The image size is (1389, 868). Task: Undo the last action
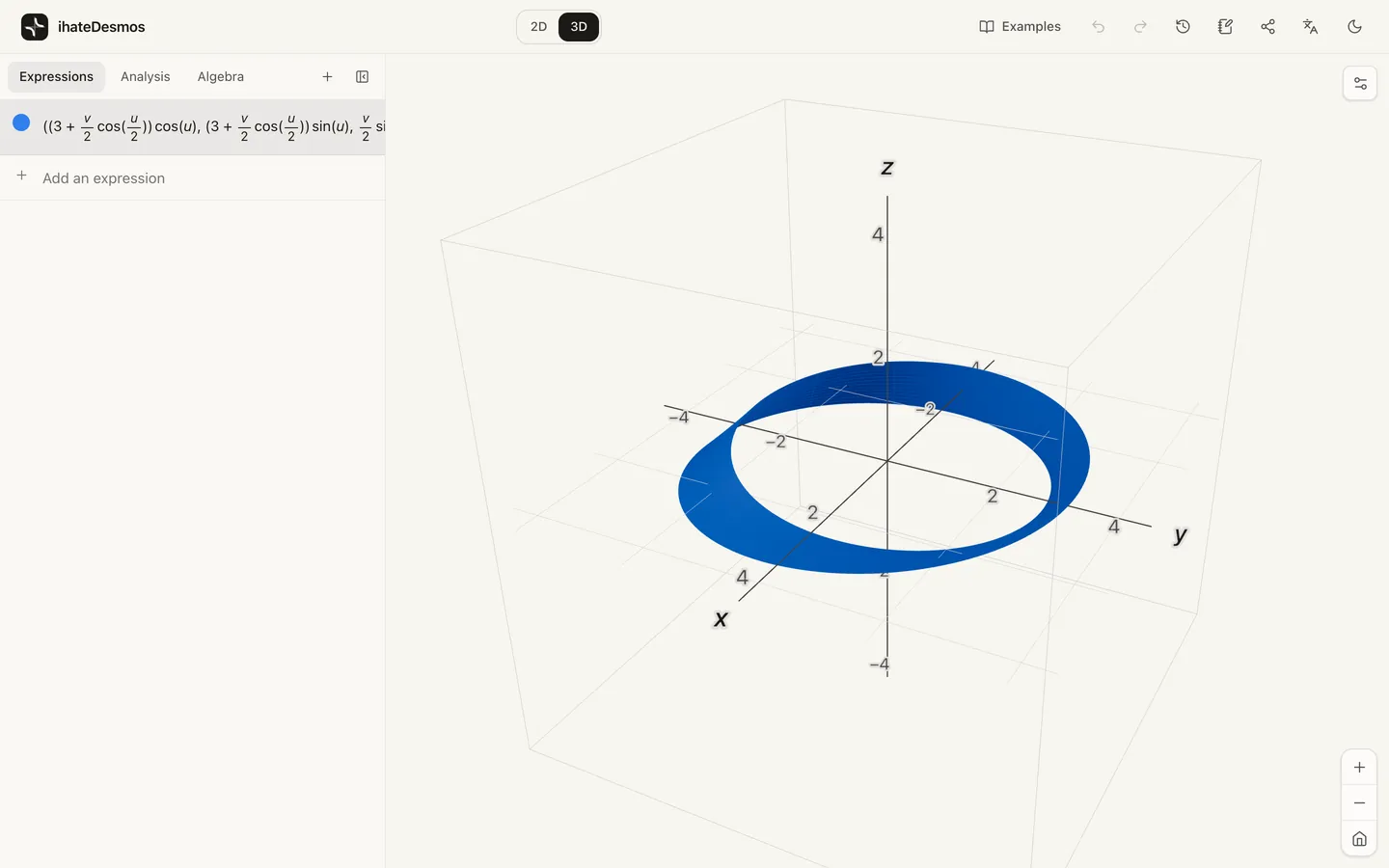pyautogui.click(x=1098, y=27)
